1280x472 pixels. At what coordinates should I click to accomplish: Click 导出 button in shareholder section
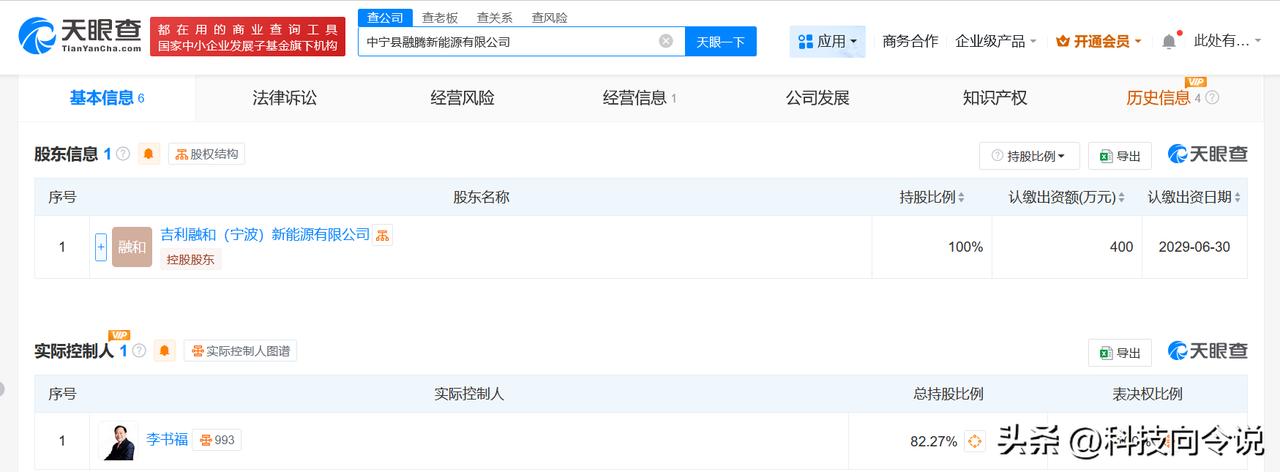(x=1120, y=156)
